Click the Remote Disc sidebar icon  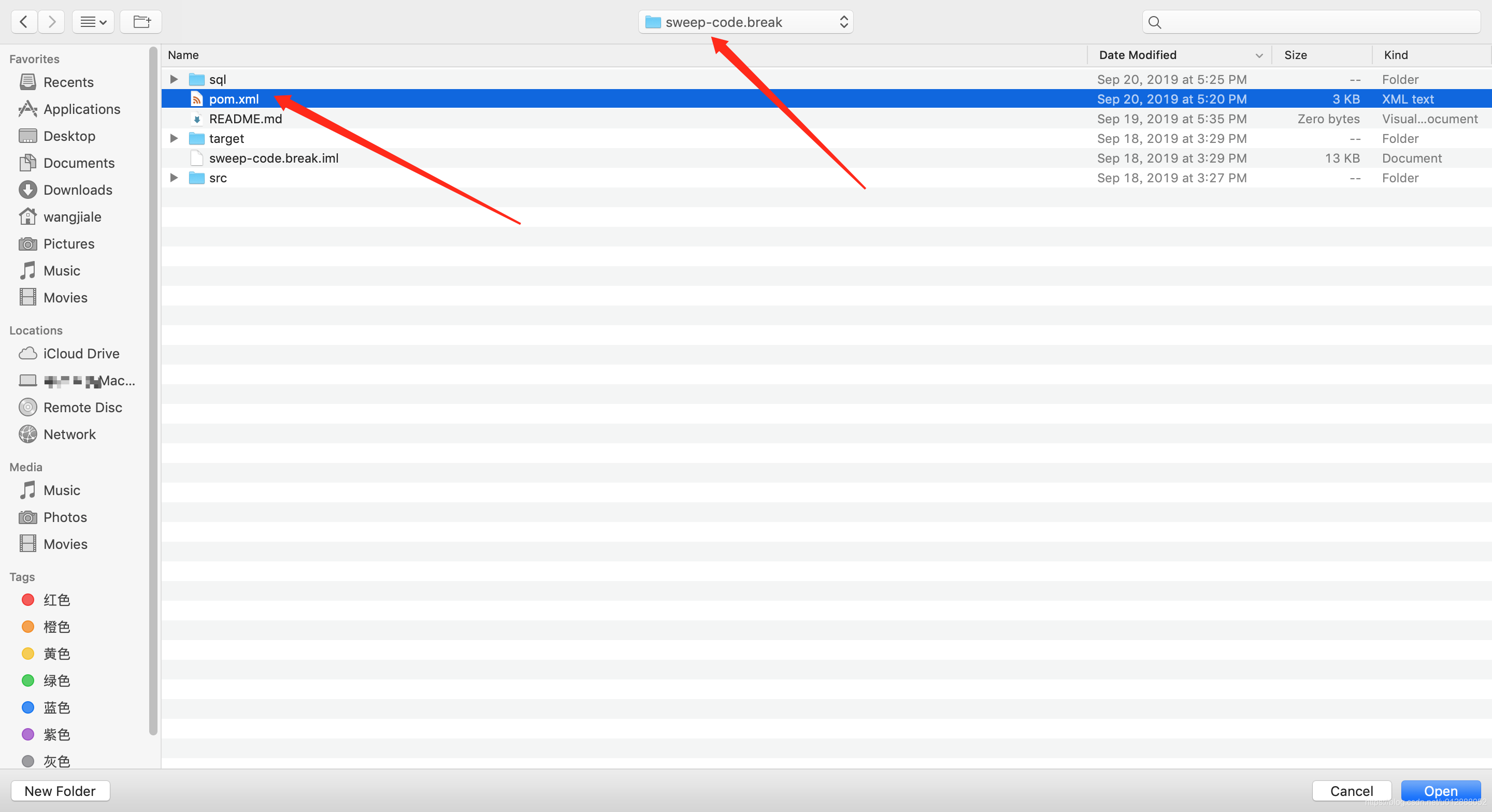pyautogui.click(x=29, y=407)
